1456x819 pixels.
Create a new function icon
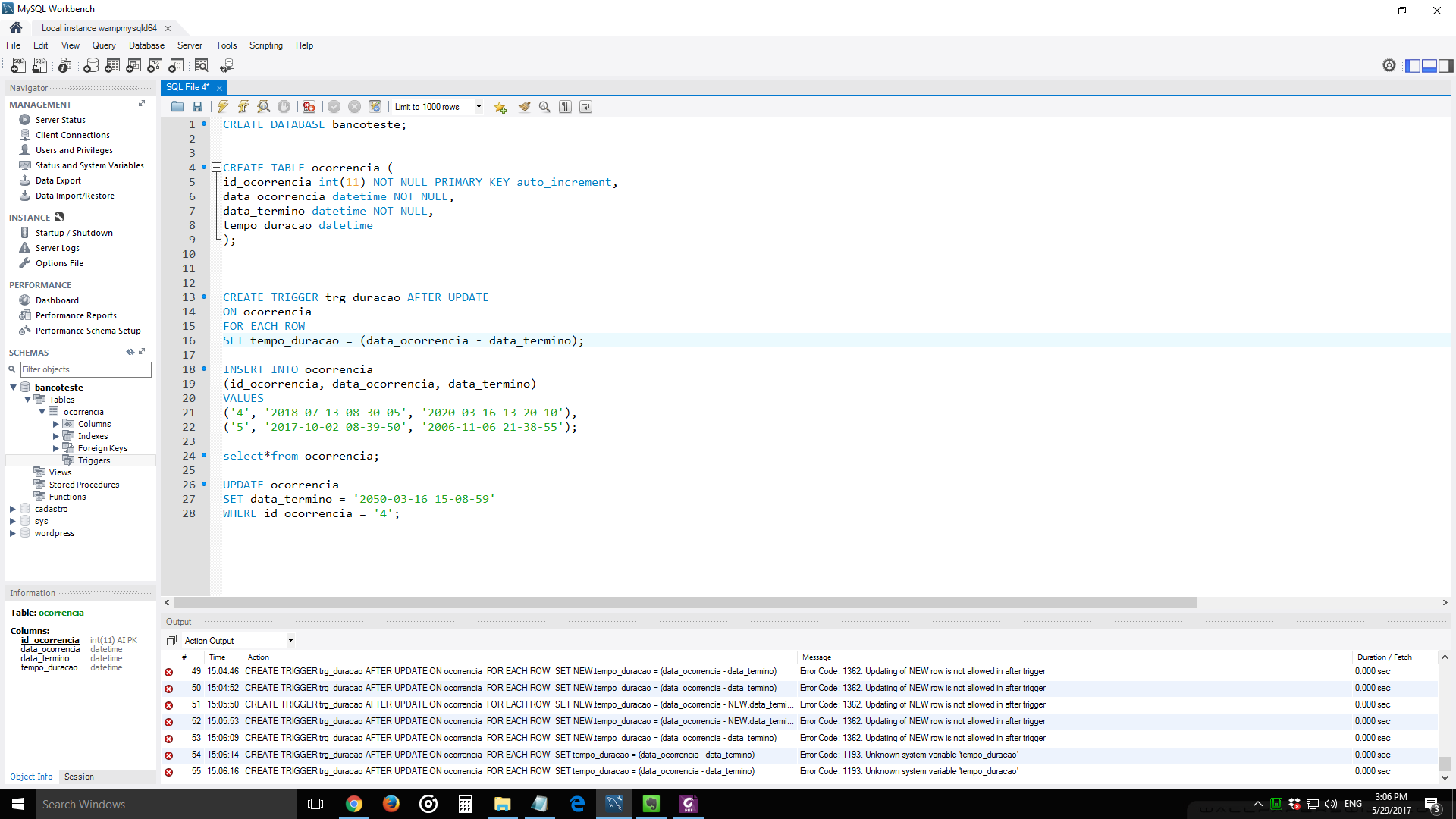(176, 66)
